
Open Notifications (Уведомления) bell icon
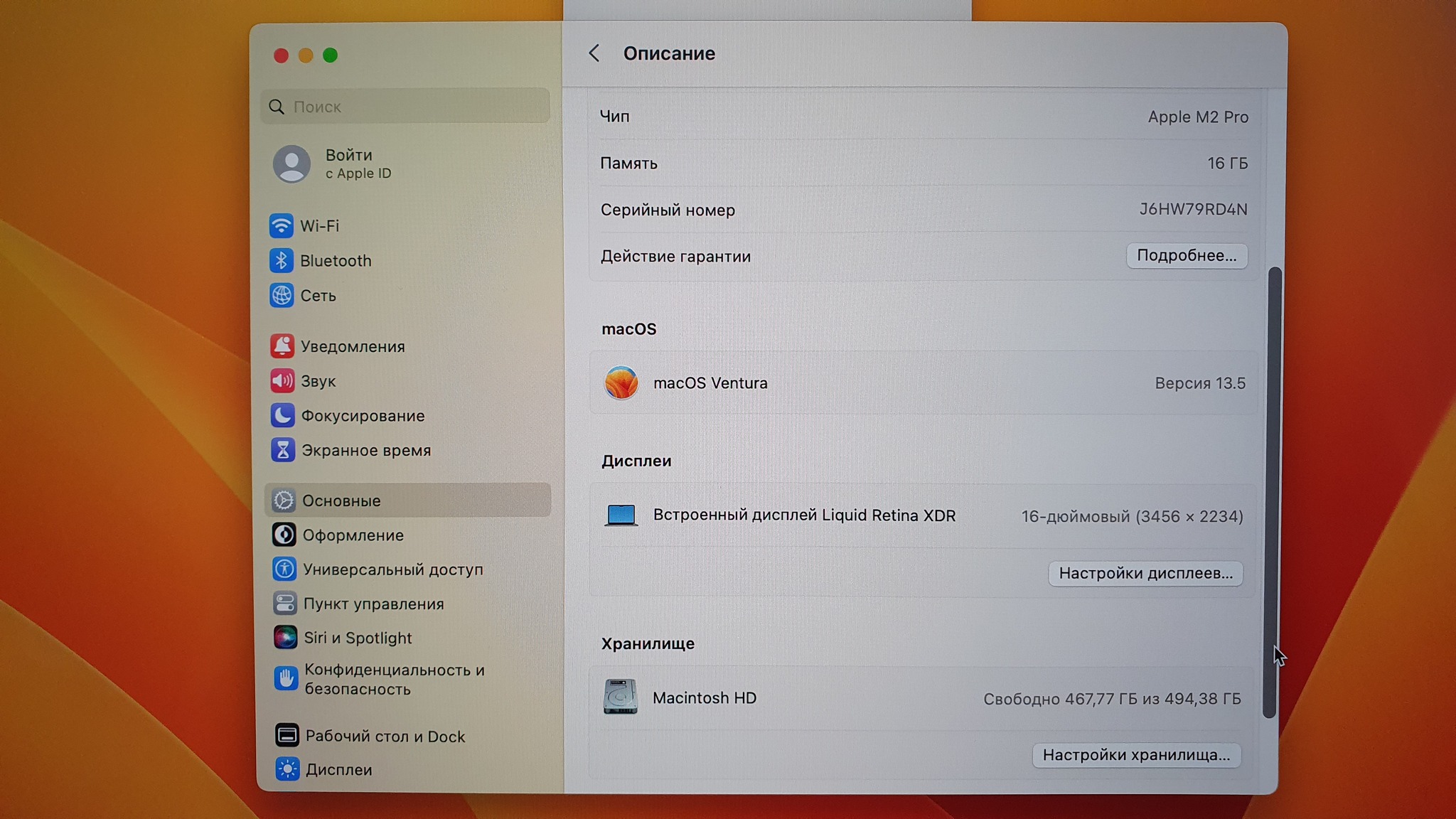tap(282, 346)
